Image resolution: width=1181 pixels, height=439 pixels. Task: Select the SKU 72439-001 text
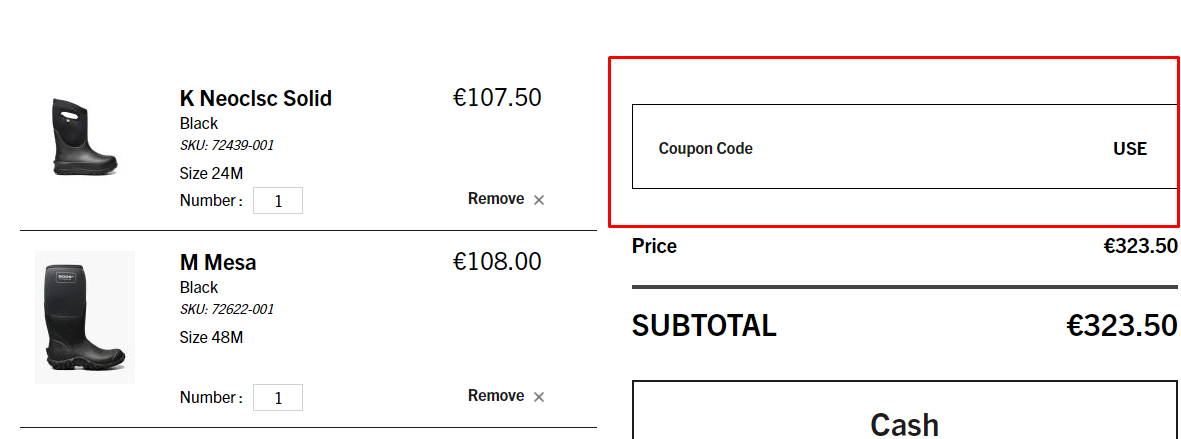click(227, 146)
